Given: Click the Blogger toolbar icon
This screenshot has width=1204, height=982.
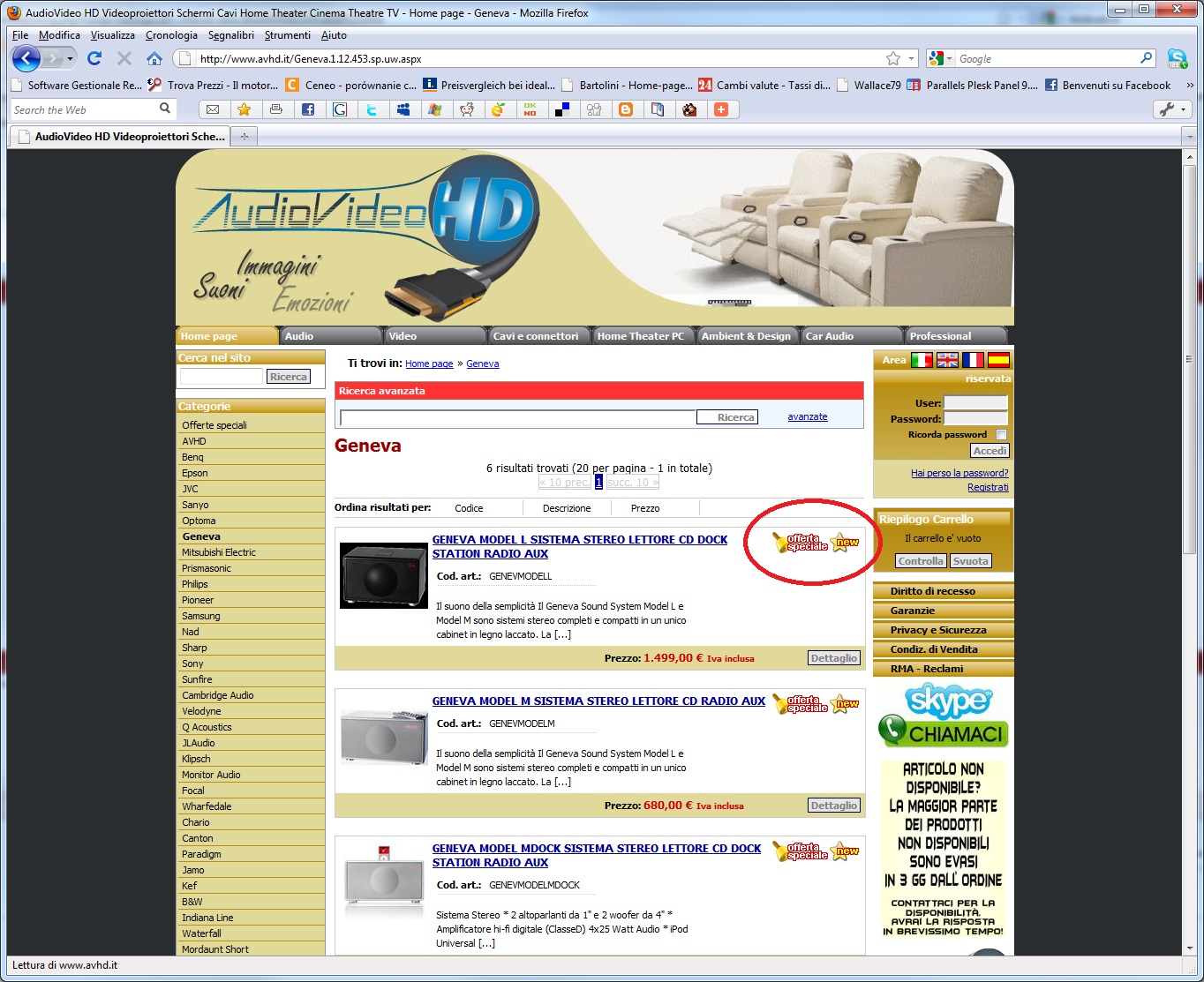Looking at the screenshot, I should [626, 109].
